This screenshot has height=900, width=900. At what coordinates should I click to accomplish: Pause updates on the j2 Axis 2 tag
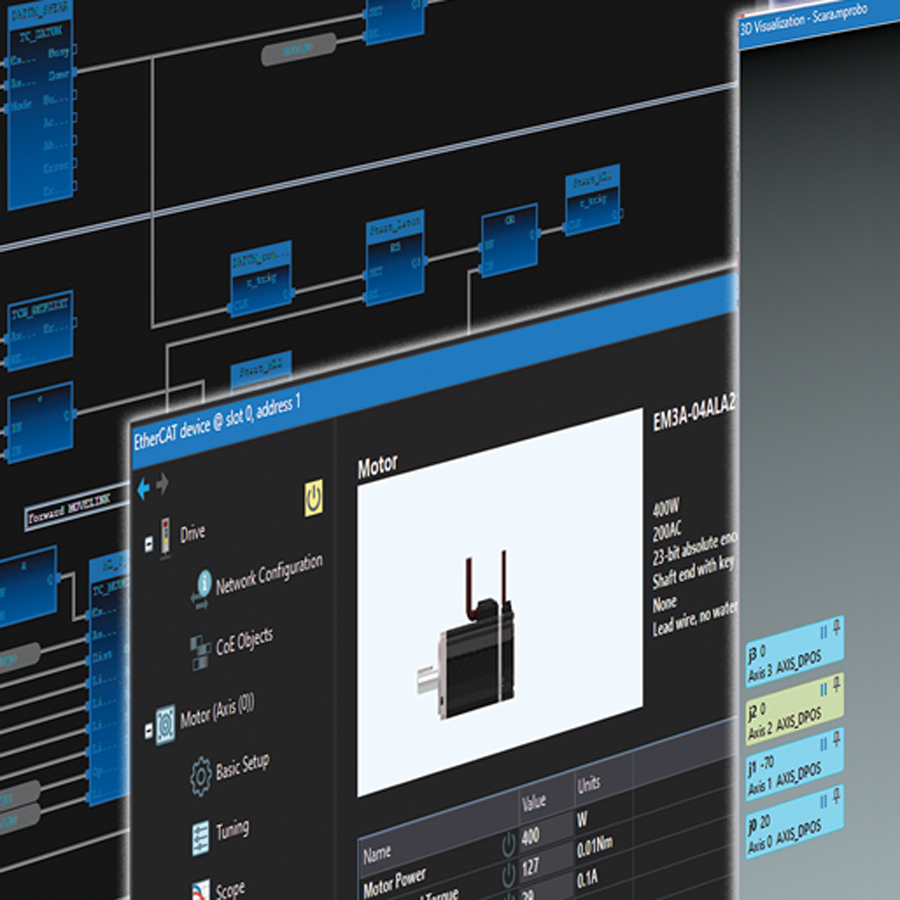(x=822, y=687)
